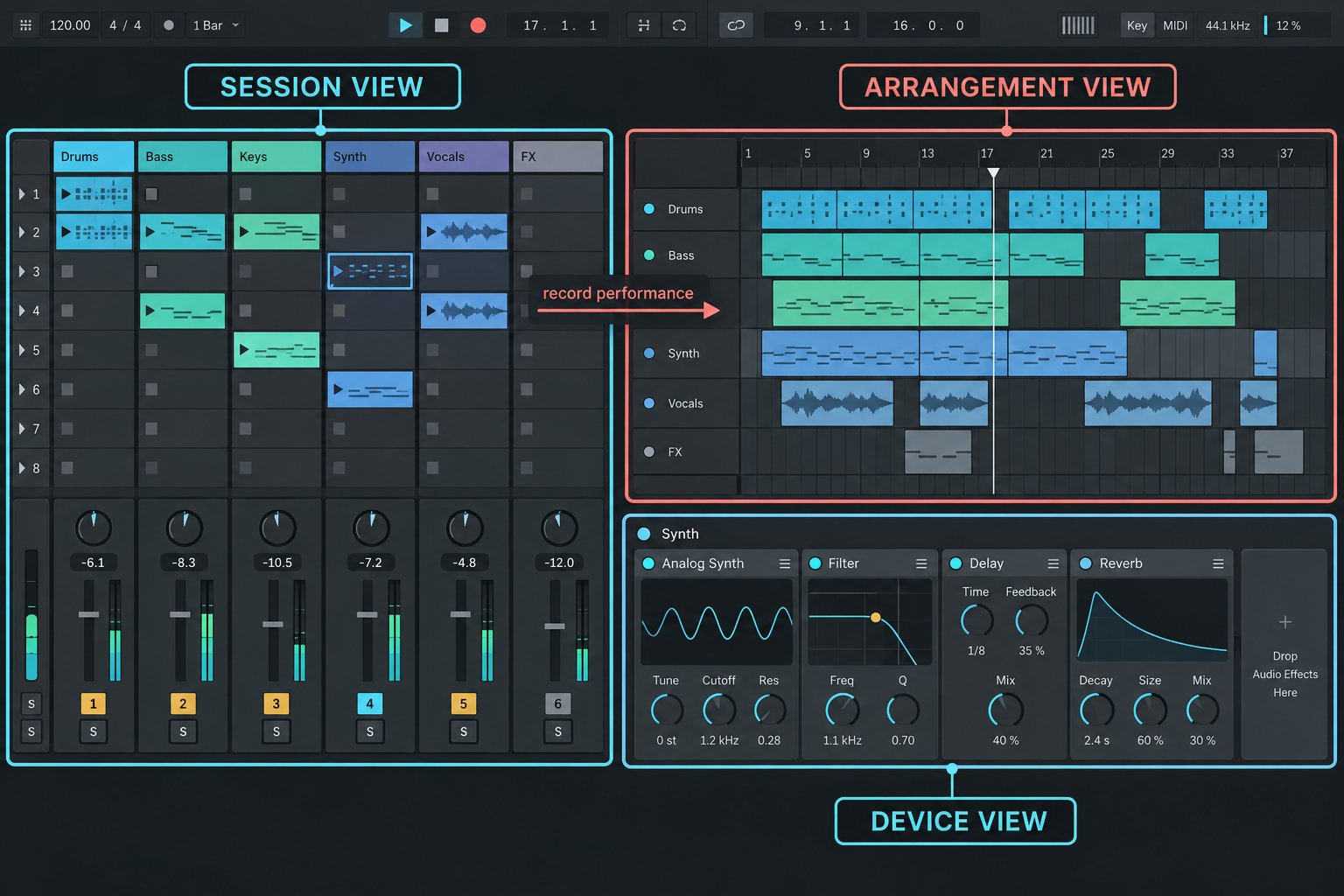Viewport: 1344px width, 896px height.
Task: Toggle track 3 activator button
Action: (276, 703)
